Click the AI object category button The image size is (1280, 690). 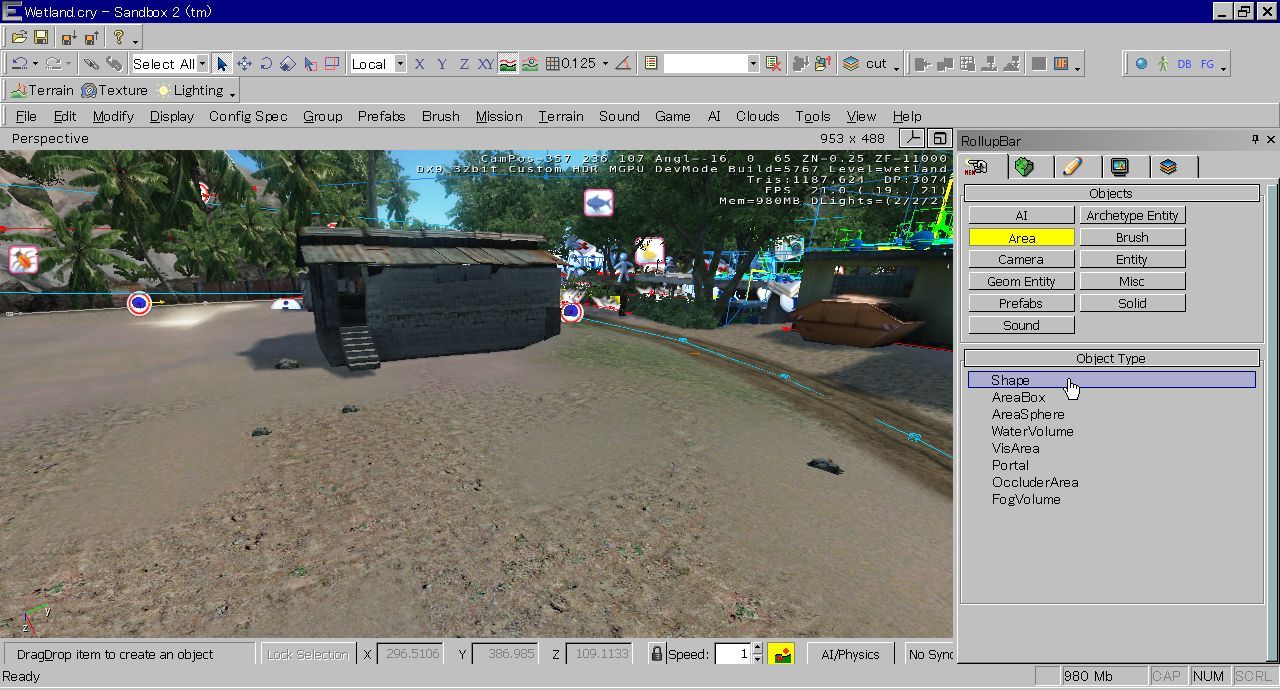(1021, 215)
